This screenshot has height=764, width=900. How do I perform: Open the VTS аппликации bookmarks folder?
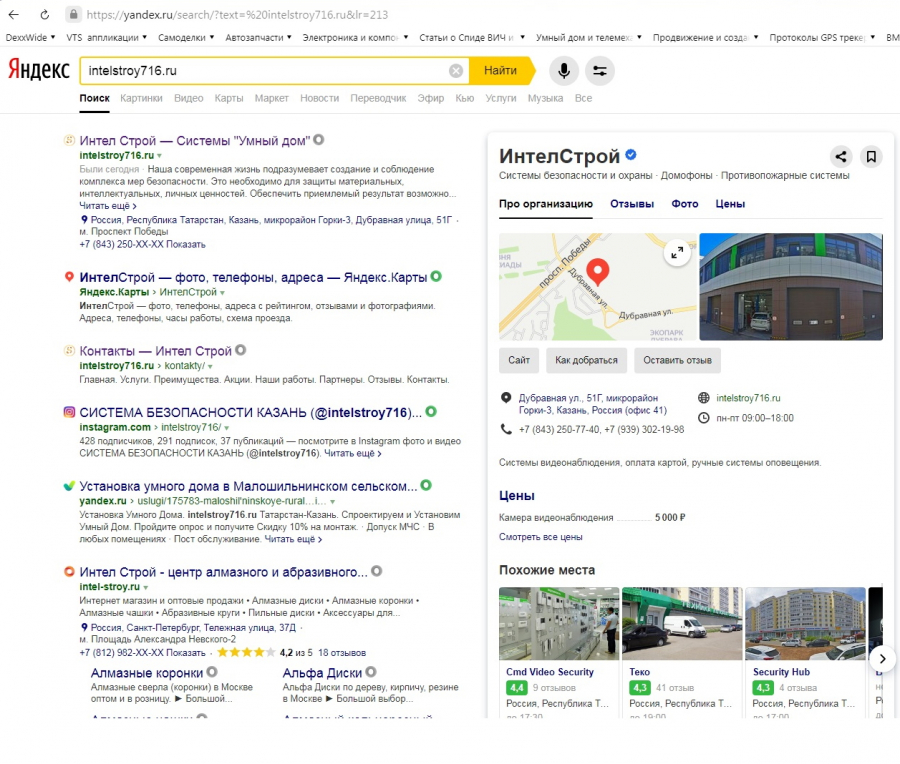107,37
